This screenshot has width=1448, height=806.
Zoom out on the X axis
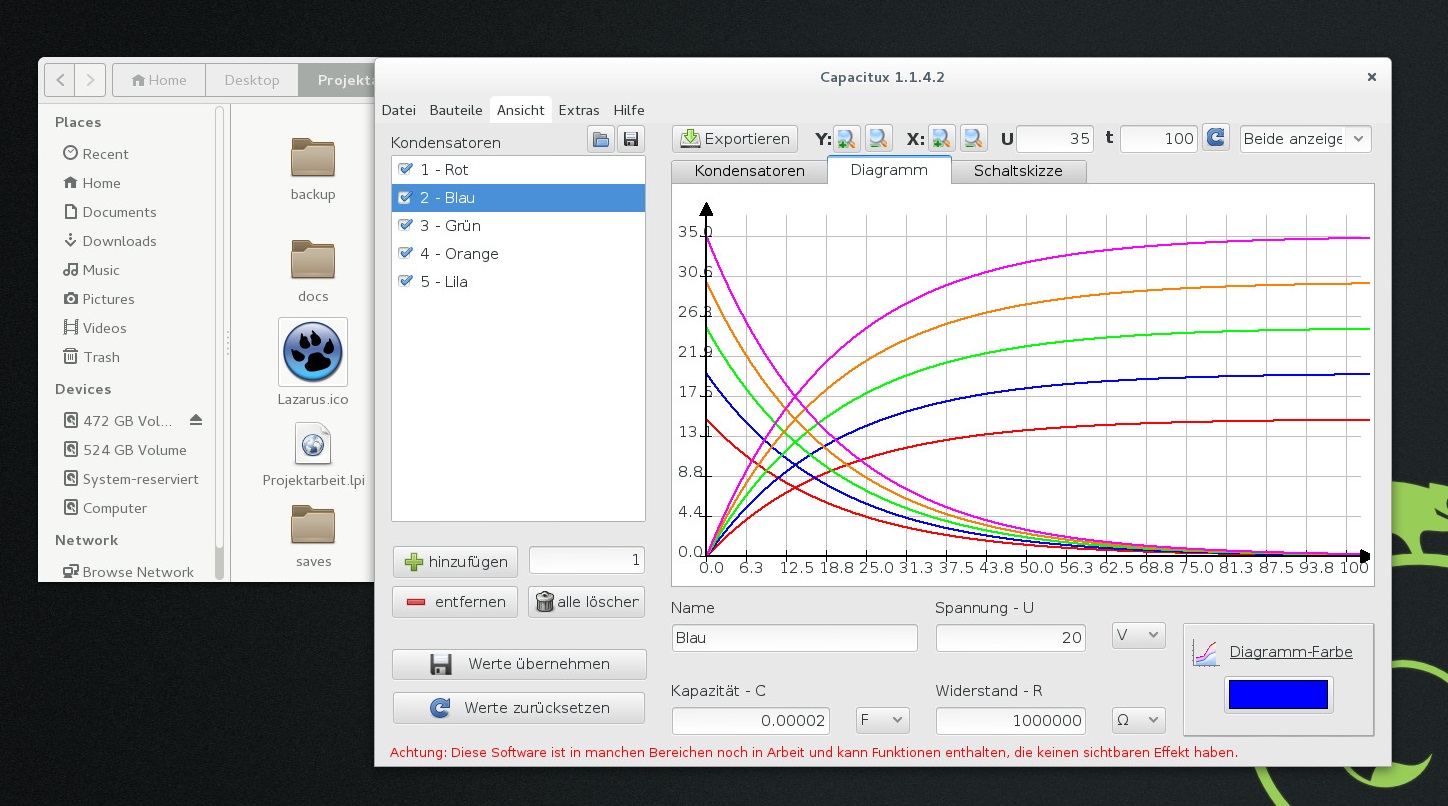point(972,139)
